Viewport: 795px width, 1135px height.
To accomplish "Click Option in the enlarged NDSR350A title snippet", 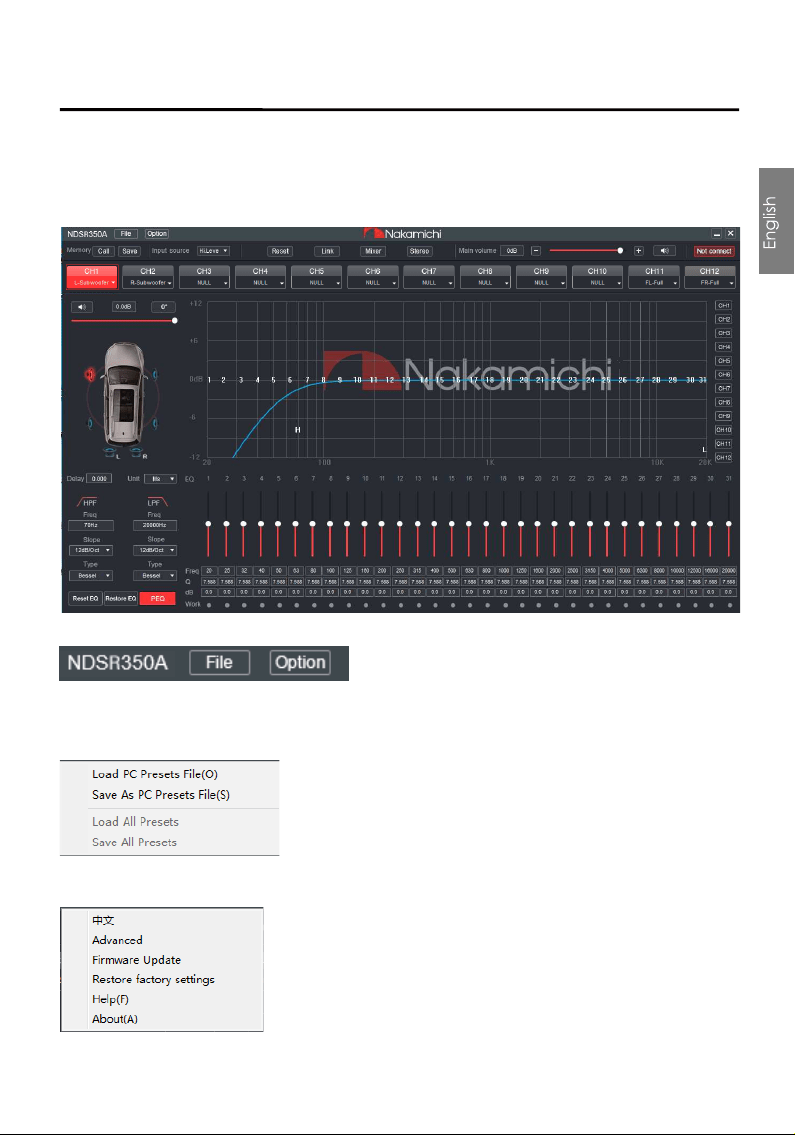I will coord(300,662).
